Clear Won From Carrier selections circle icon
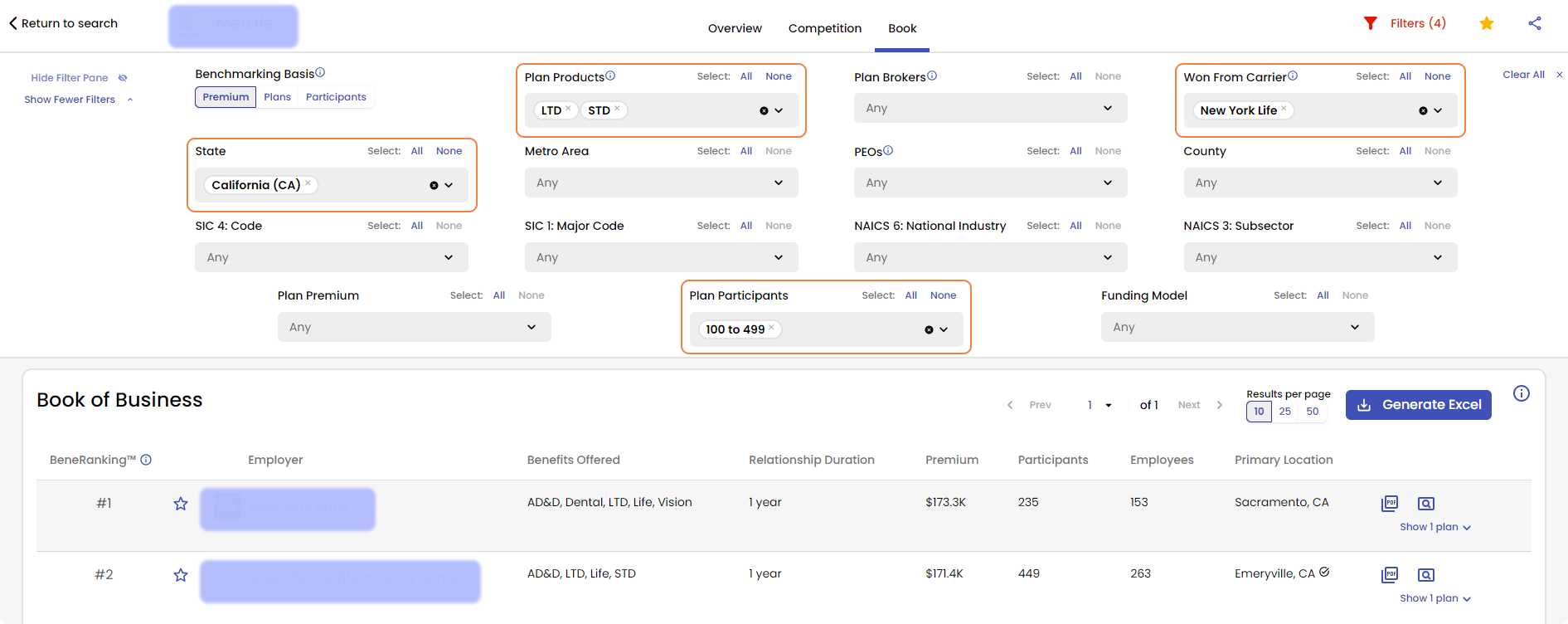Viewport: 1568px width, 624px height. click(x=1423, y=110)
